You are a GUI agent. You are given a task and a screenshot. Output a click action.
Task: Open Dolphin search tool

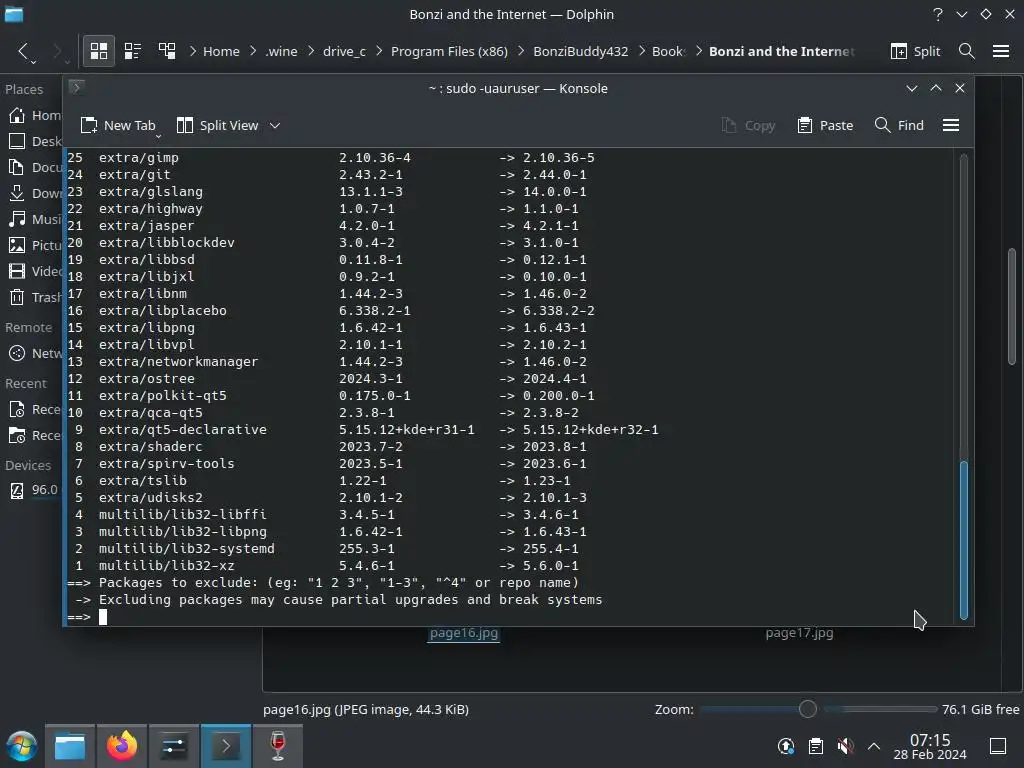(967, 51)
